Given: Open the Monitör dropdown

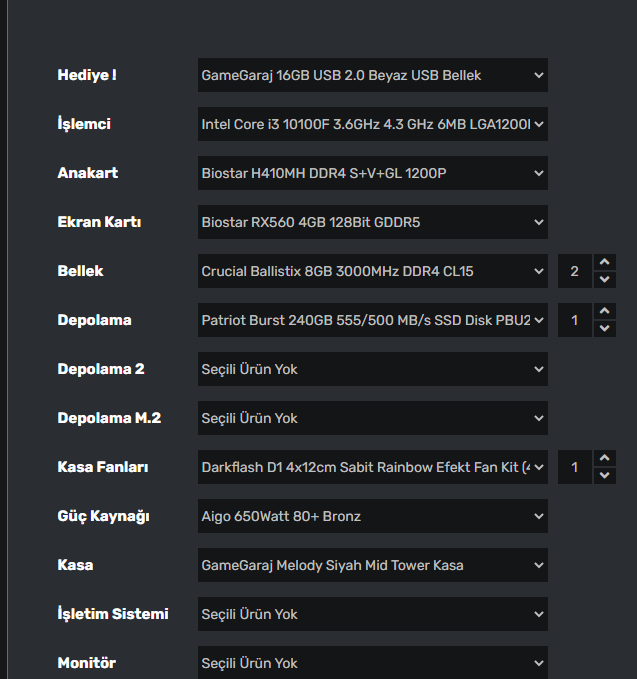Looking at the screenshot, I should tap(372, 663).
